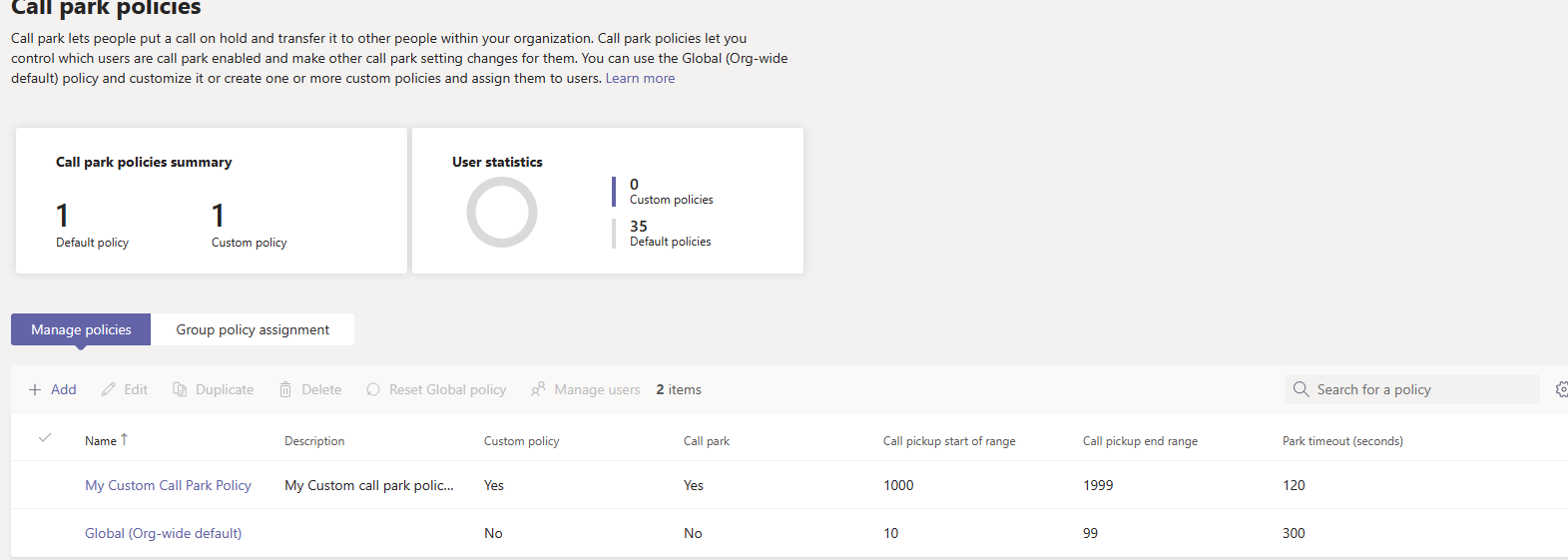The width and height of the screenshot is (1568, 560).
Task: Open column settings gear icon
Action: (1561, 389)
